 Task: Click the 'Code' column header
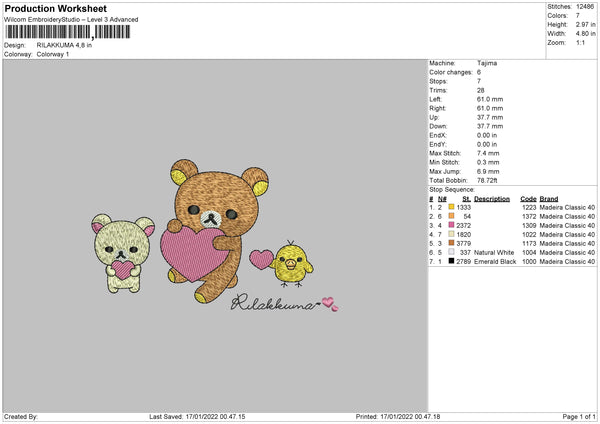click(528, 199)
